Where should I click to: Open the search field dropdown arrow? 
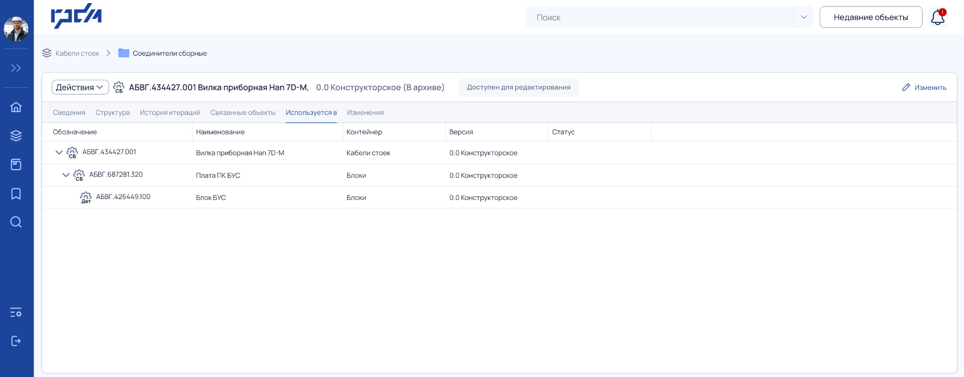(x=803, y=18)
